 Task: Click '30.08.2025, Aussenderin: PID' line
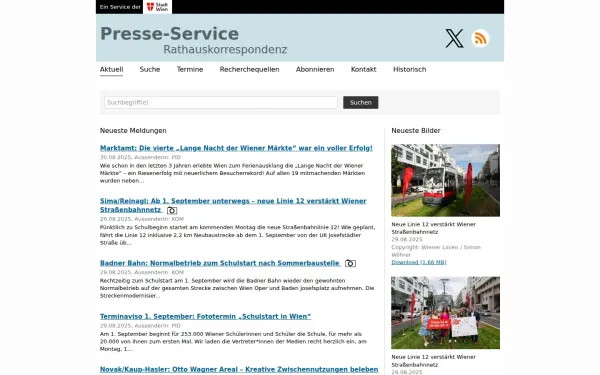[140, 157]
